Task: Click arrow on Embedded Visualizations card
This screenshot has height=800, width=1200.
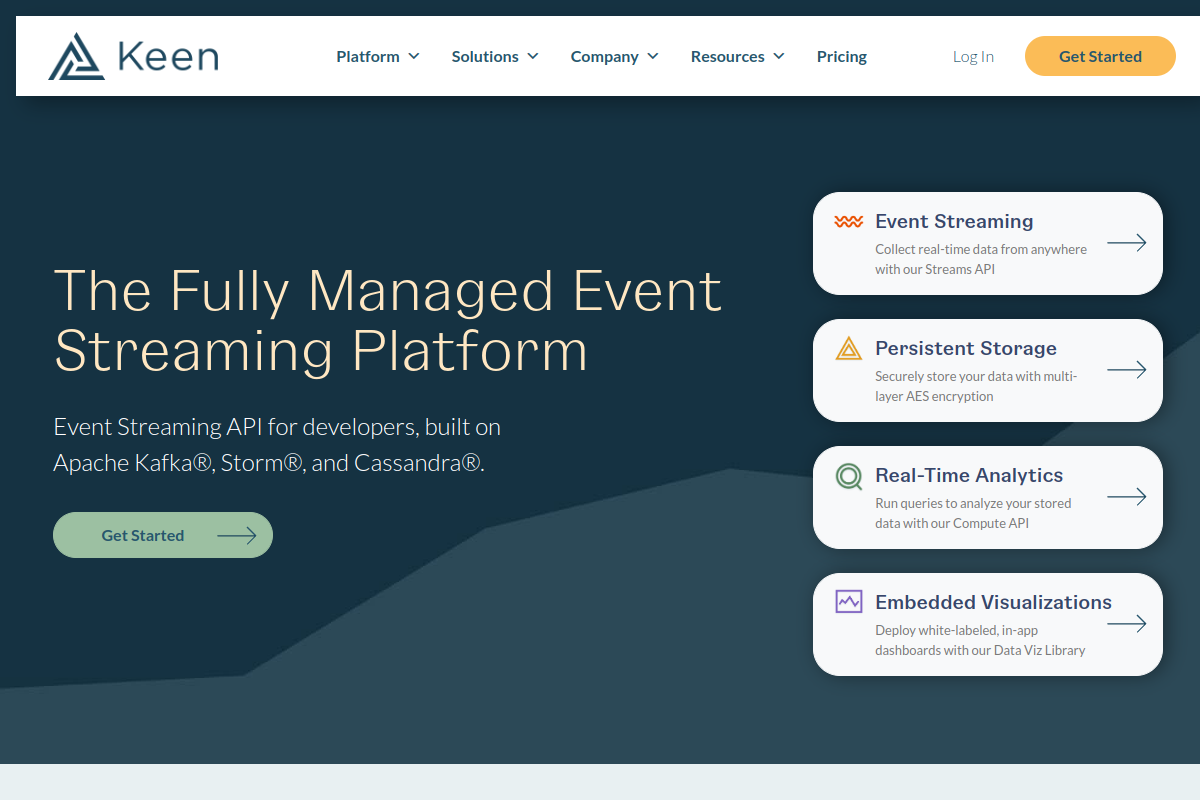Action: [1126, 624]
